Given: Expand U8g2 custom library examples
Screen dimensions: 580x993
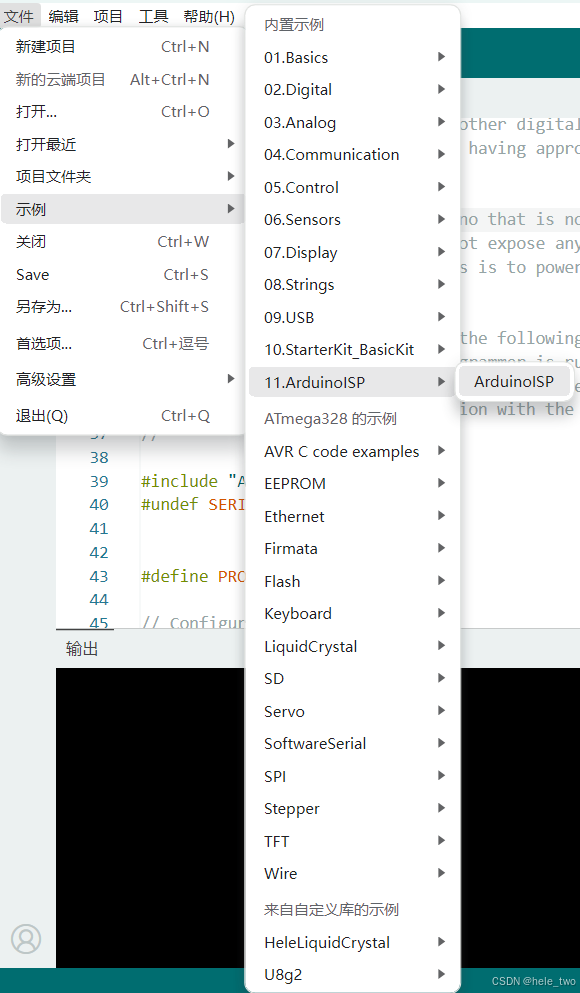Looking at the screenshot, I should pyautogui.click(x=353, y=975).
